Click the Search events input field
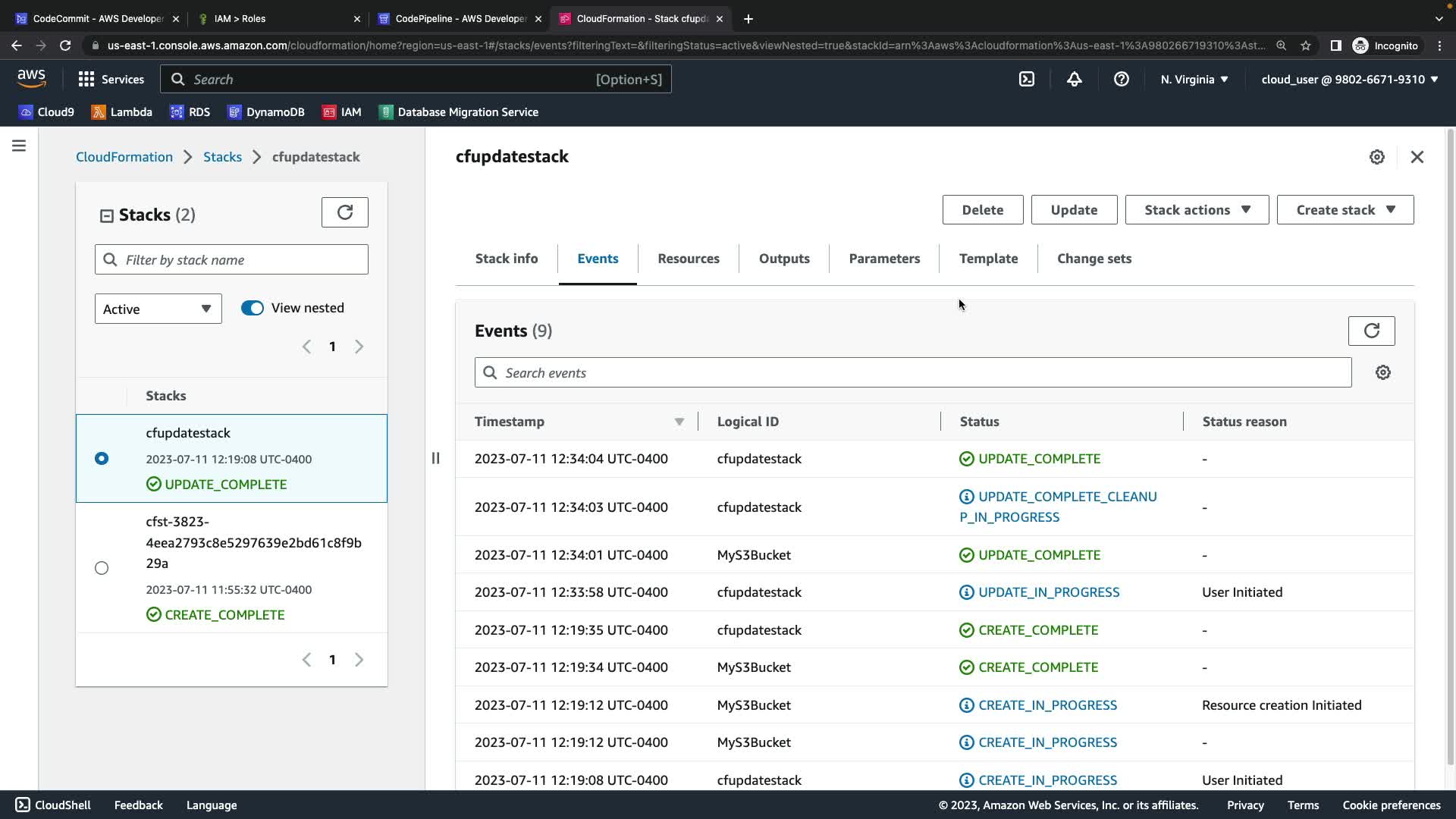The width and height of the screenshot is (1456, 819). (x=913, y=372)
